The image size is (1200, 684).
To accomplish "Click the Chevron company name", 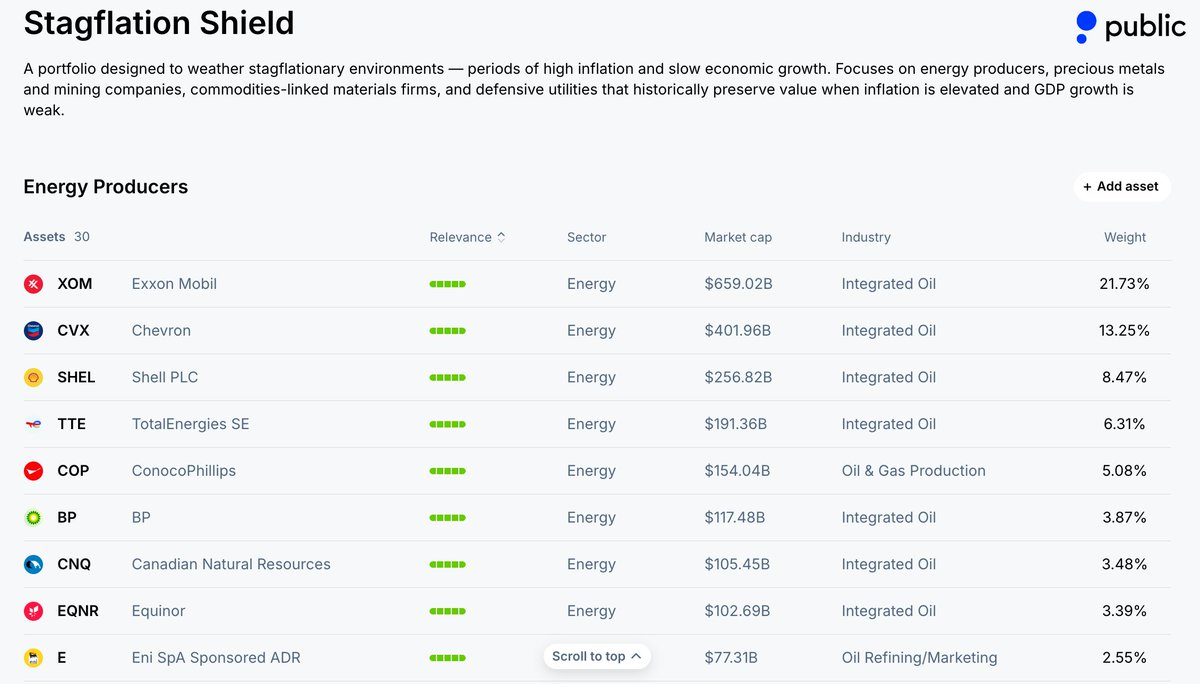I will click(161, 331).
